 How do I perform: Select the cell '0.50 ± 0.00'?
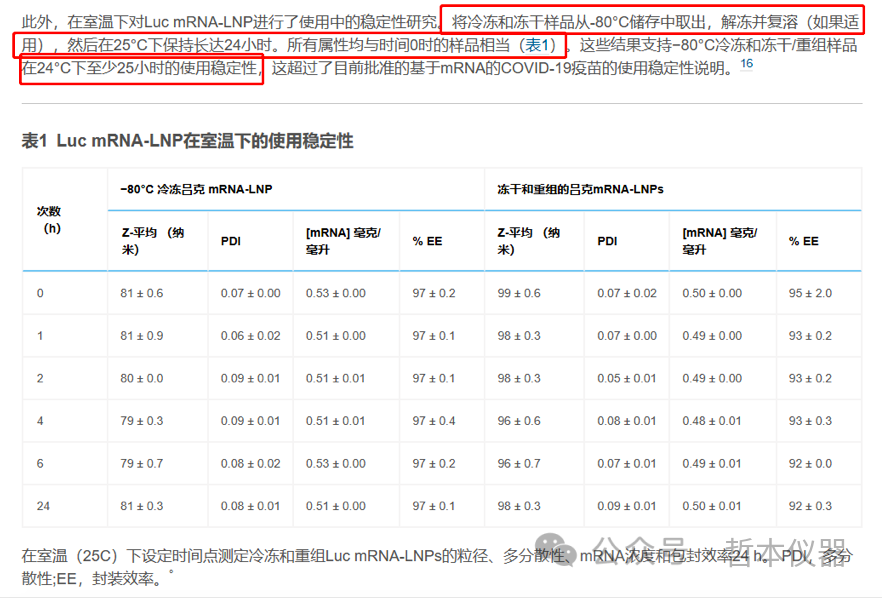[x=712, y=293]
